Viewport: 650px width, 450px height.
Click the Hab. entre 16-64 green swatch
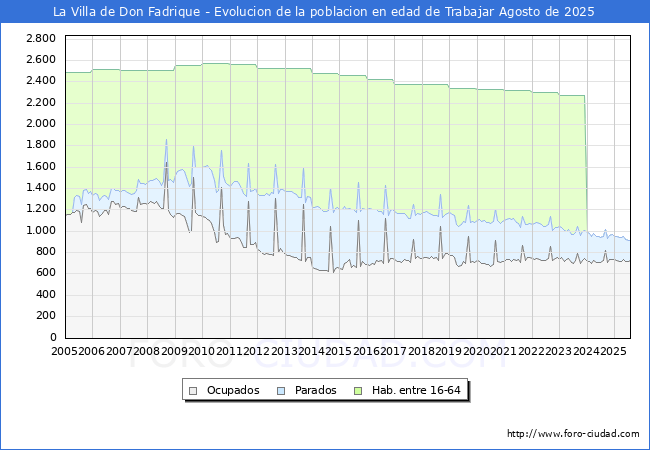point(358,391)
